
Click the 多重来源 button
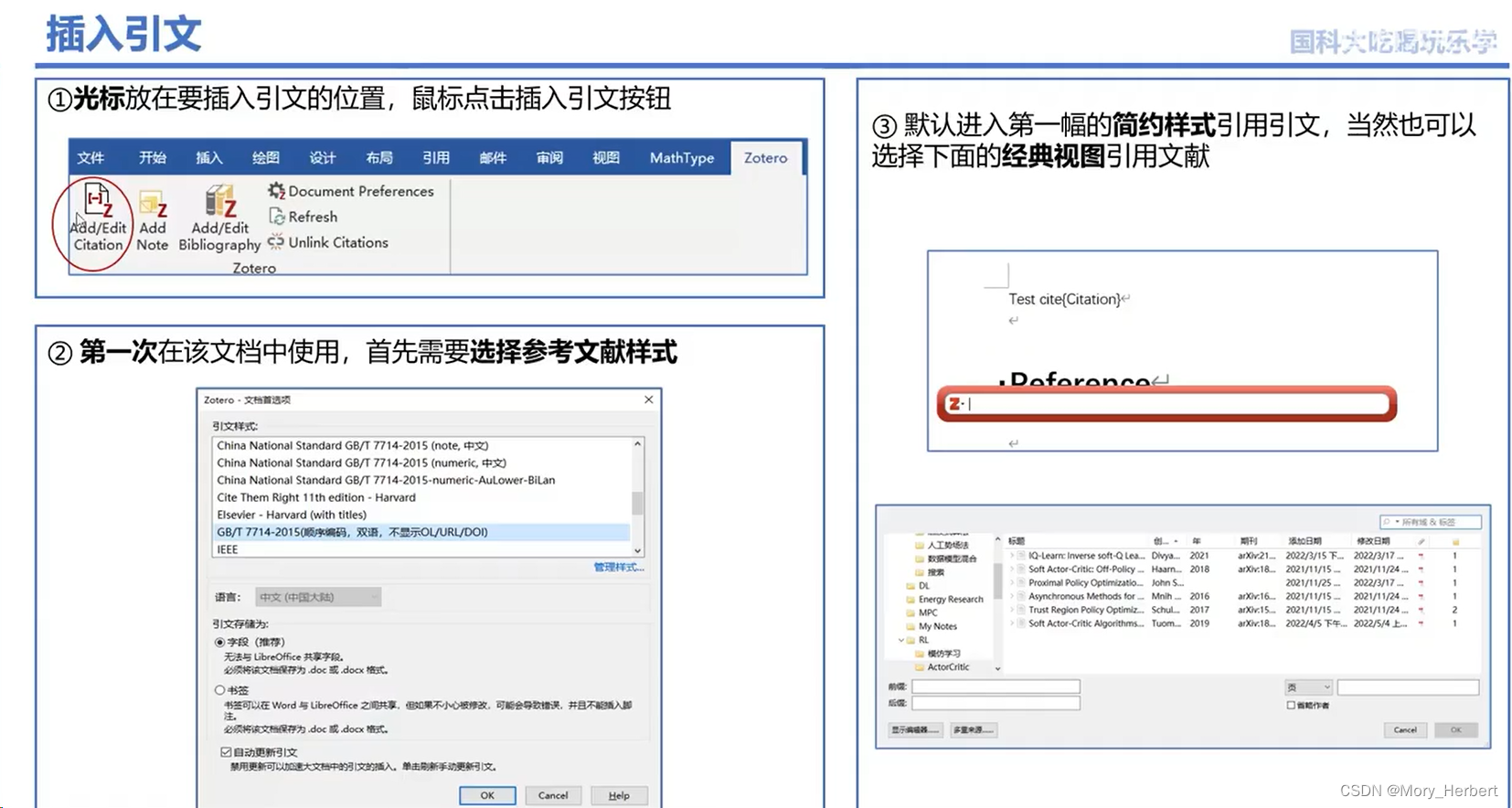tap(974, 729)
